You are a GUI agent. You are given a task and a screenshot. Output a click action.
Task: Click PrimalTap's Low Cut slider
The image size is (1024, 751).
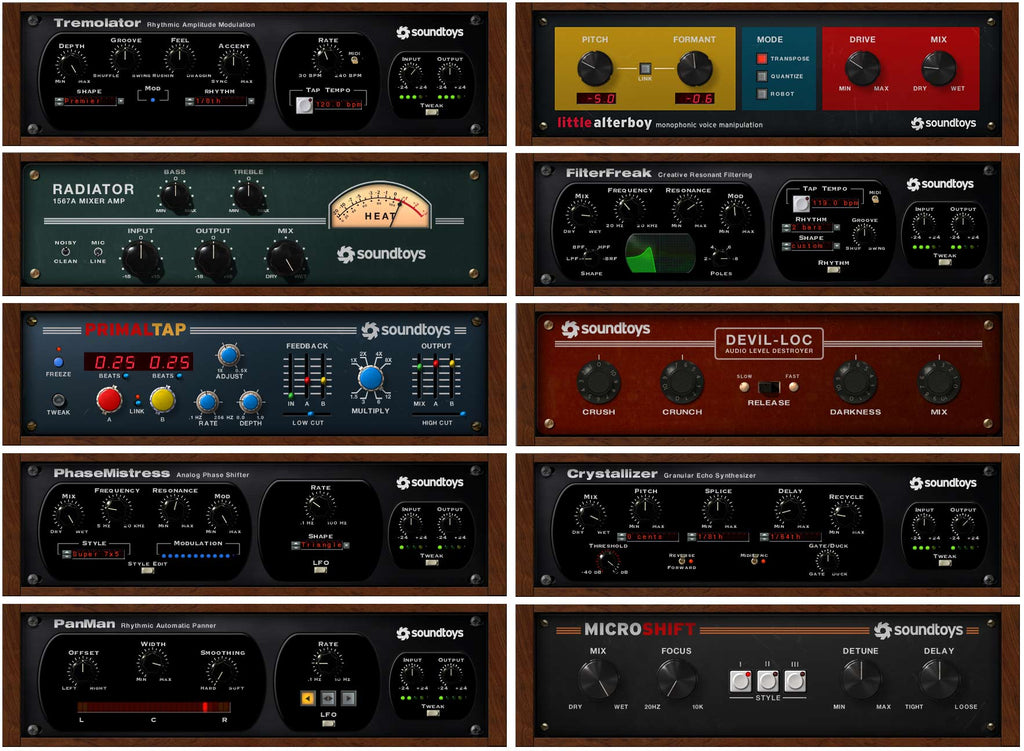(307, 414)
